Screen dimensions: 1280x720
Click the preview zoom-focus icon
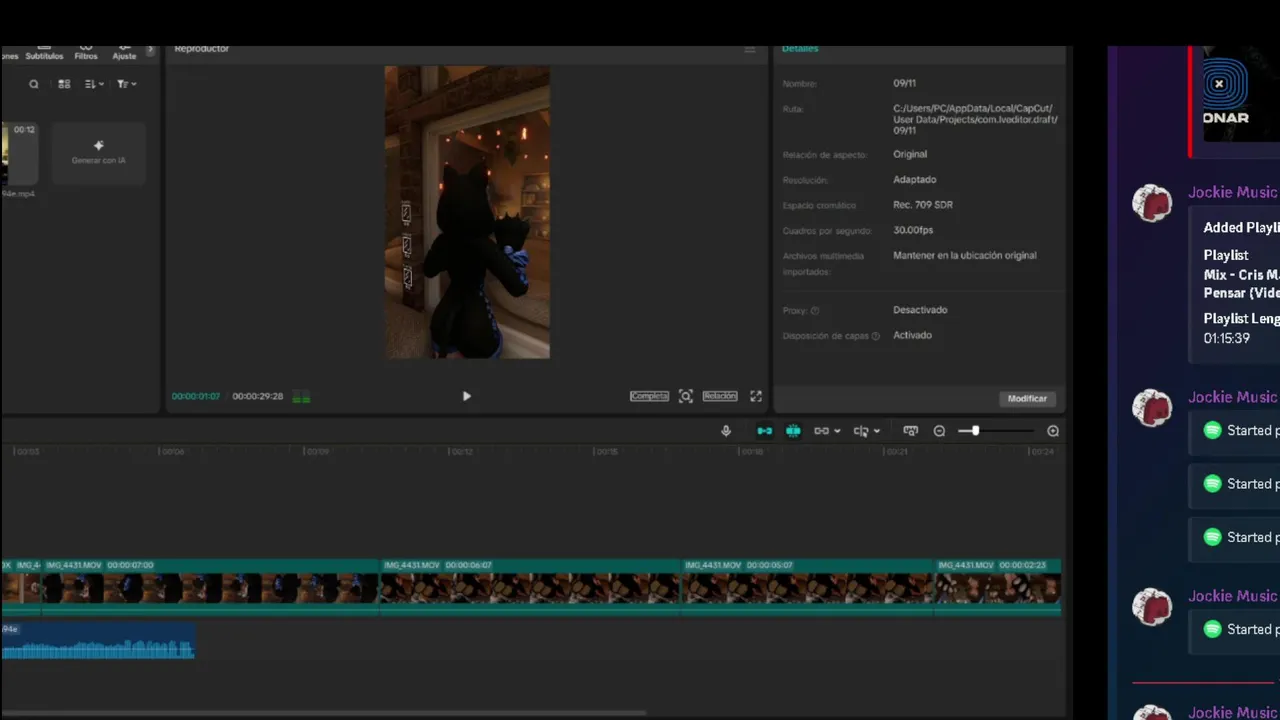[685, 396]
